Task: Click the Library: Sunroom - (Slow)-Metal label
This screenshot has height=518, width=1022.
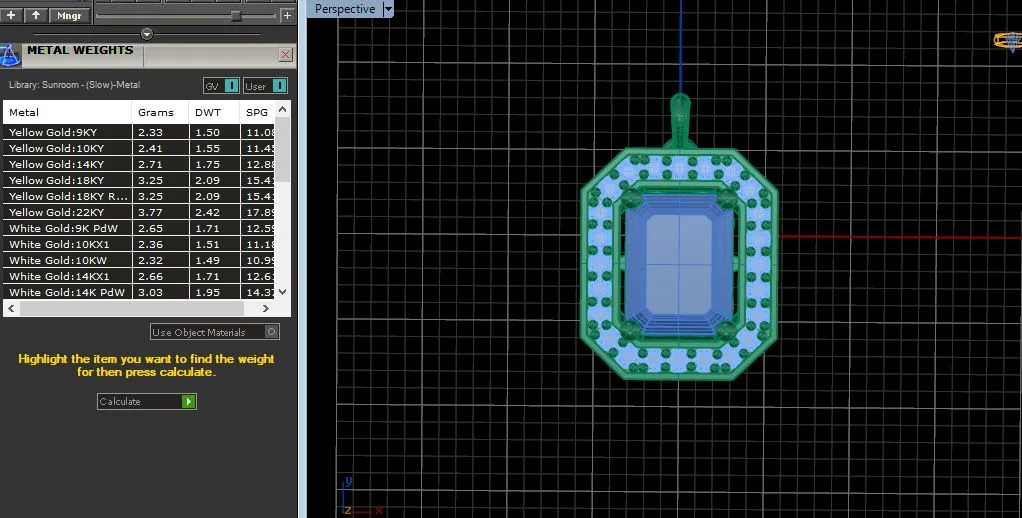Action: click(x=74, y=85)
